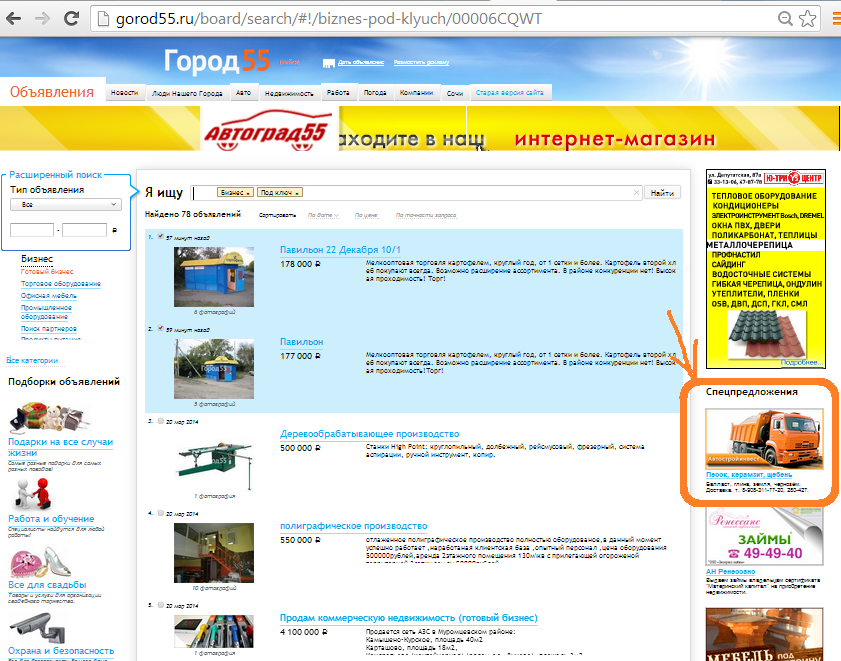Open the Подарки на все случаи жизни link
The height and width of the screenshot is (661, 841).
(61, 447)
